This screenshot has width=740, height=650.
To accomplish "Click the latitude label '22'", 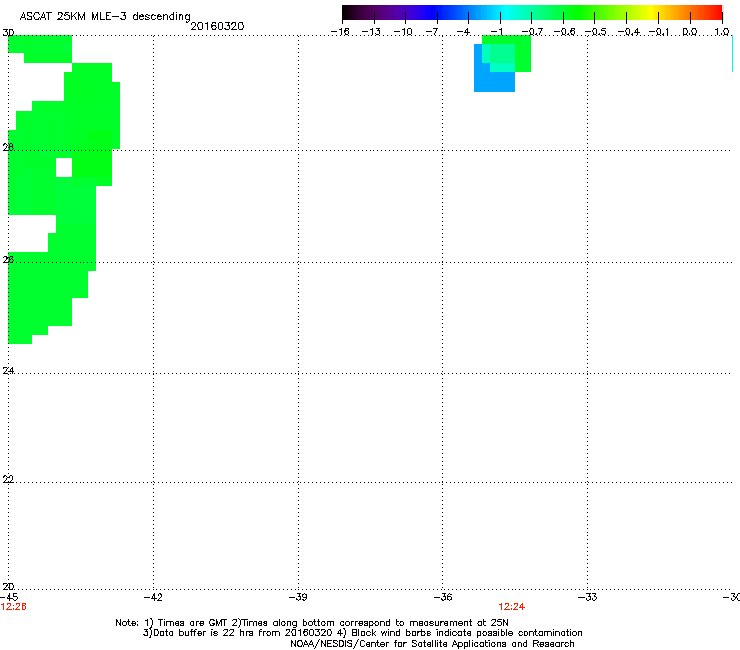I will tap(8, 479).
